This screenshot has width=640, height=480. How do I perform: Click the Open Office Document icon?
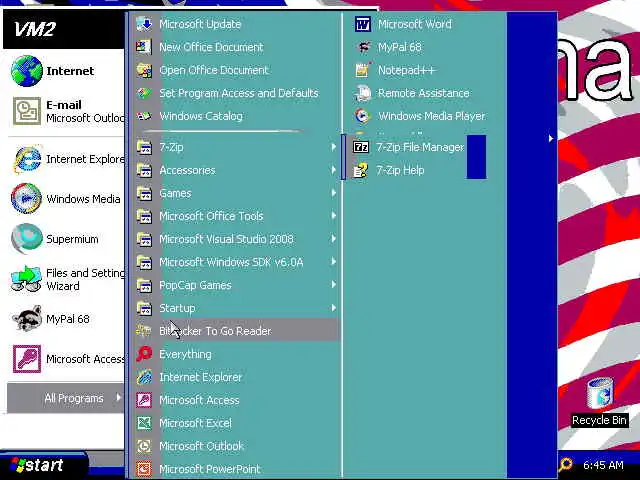(x=144, y=70)
